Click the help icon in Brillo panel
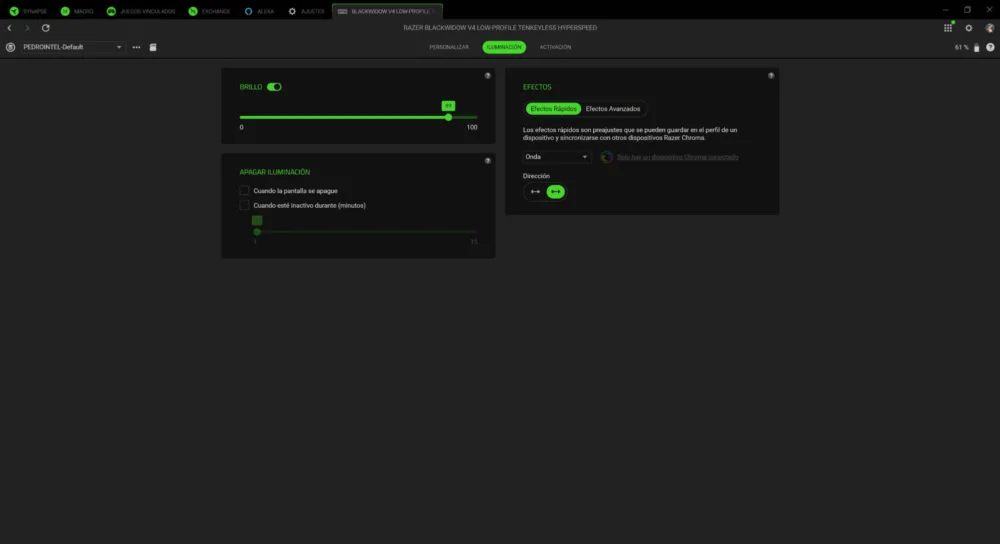This screenshot has width=1000, height=544. pyautogui.click(x=488, y=76)
